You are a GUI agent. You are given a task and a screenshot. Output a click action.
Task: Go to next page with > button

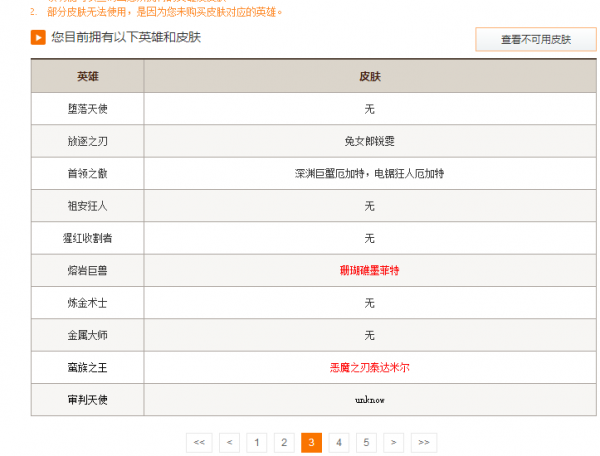394,443
